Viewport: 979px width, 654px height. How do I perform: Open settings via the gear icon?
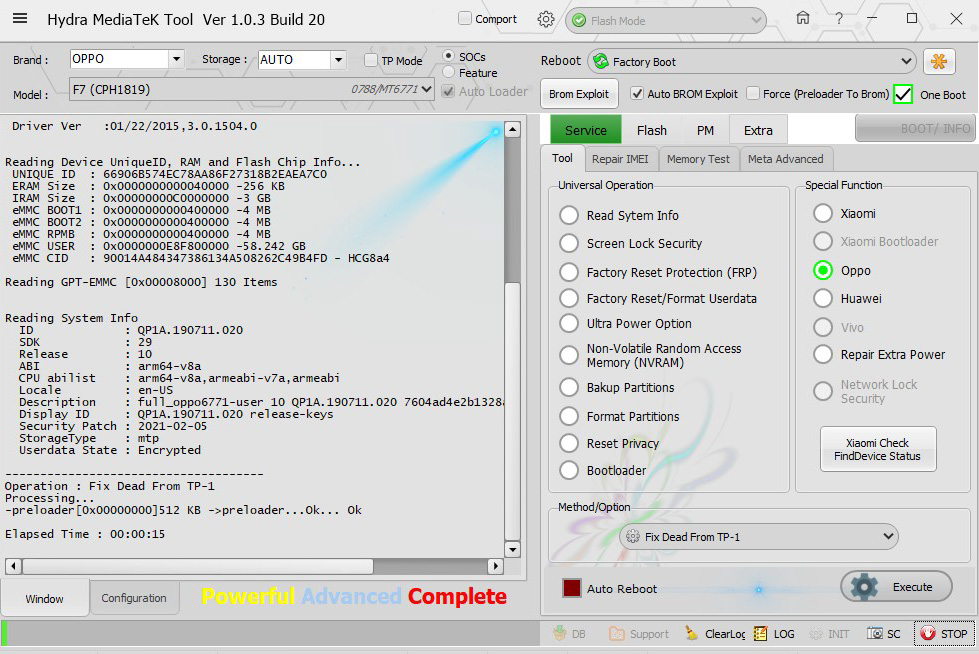(546, 19)
